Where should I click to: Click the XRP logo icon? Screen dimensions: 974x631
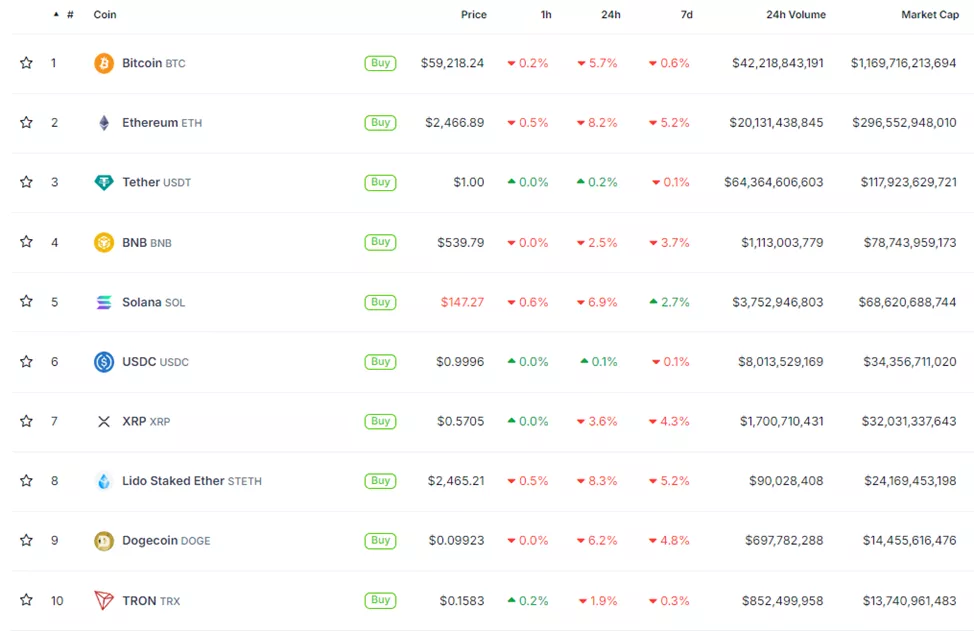pos(104,422)
